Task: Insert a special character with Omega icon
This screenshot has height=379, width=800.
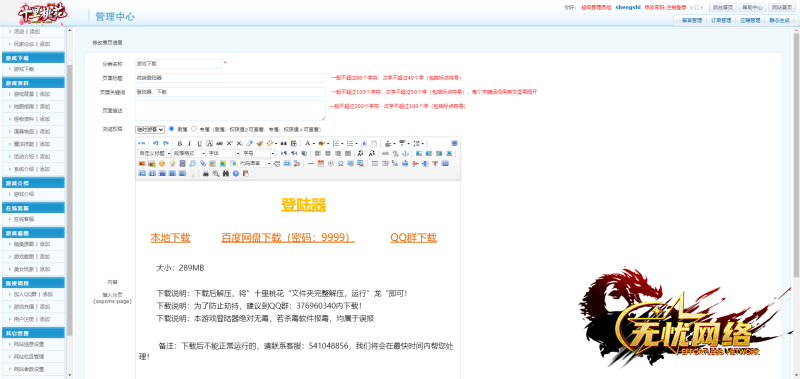Action: (x=340, y=164)
